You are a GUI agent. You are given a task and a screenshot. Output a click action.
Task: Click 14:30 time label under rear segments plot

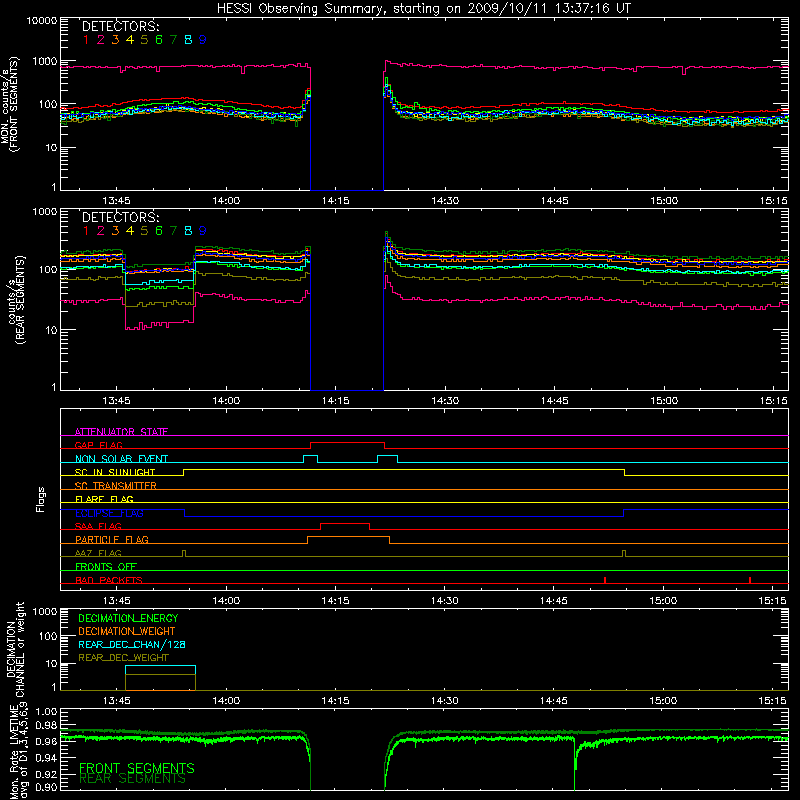[x=445, y=401]
